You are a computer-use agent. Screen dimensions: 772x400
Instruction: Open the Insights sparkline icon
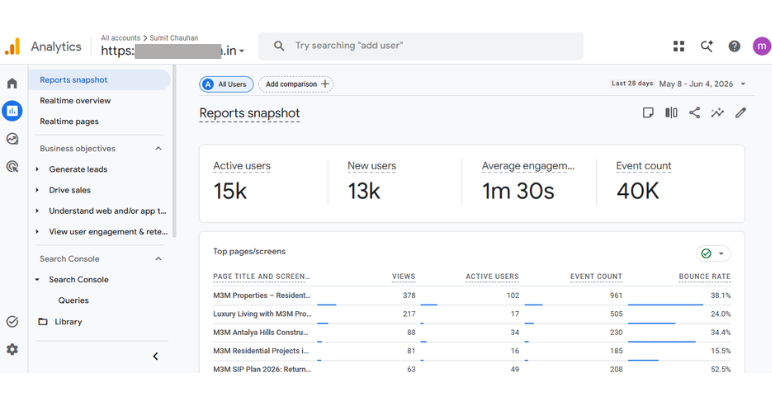coord(717,113)
